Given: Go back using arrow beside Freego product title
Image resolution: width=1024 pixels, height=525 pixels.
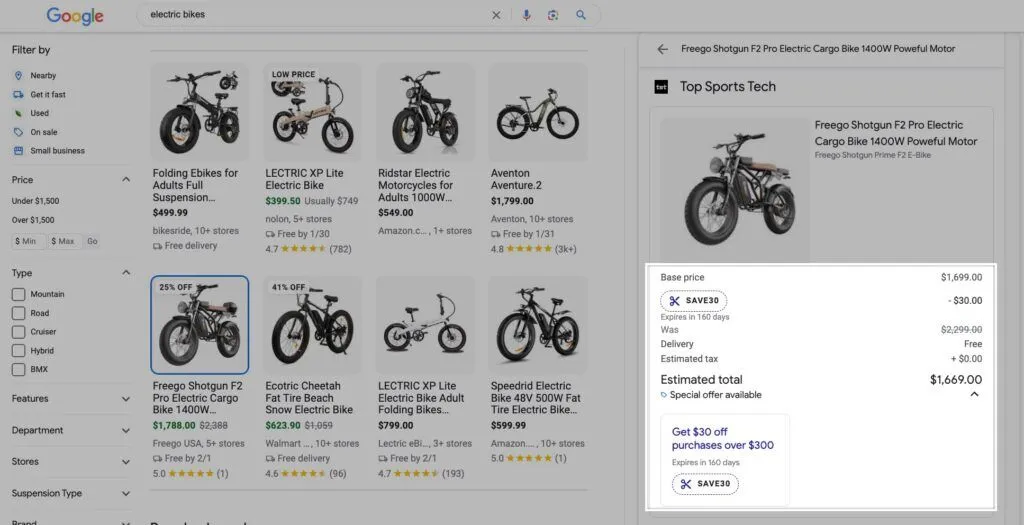Looking at the screenshot, I should click(x=662, y=49).
